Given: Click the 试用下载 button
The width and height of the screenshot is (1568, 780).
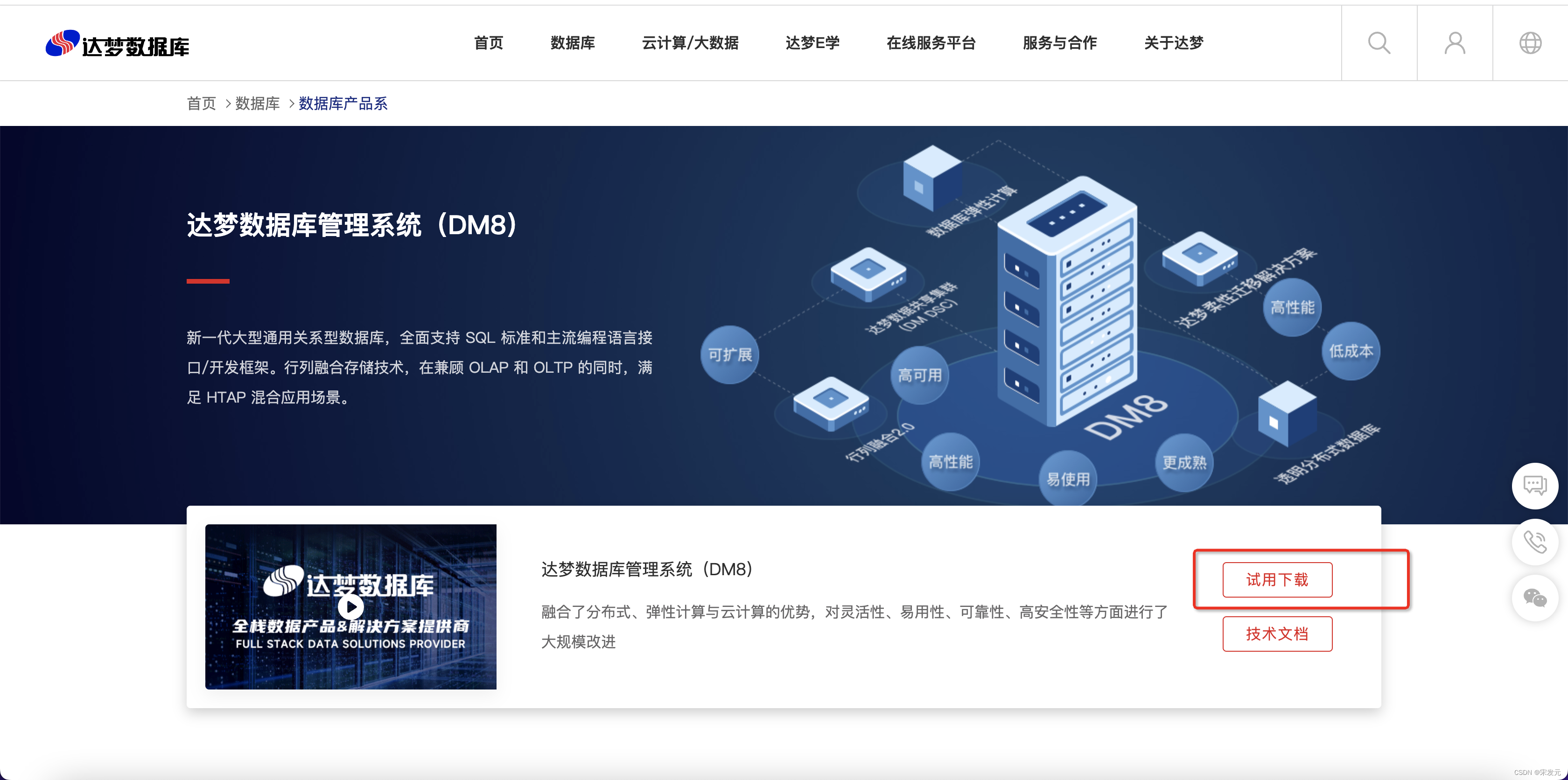Looking at the screenshot, I should [1277, 580].
